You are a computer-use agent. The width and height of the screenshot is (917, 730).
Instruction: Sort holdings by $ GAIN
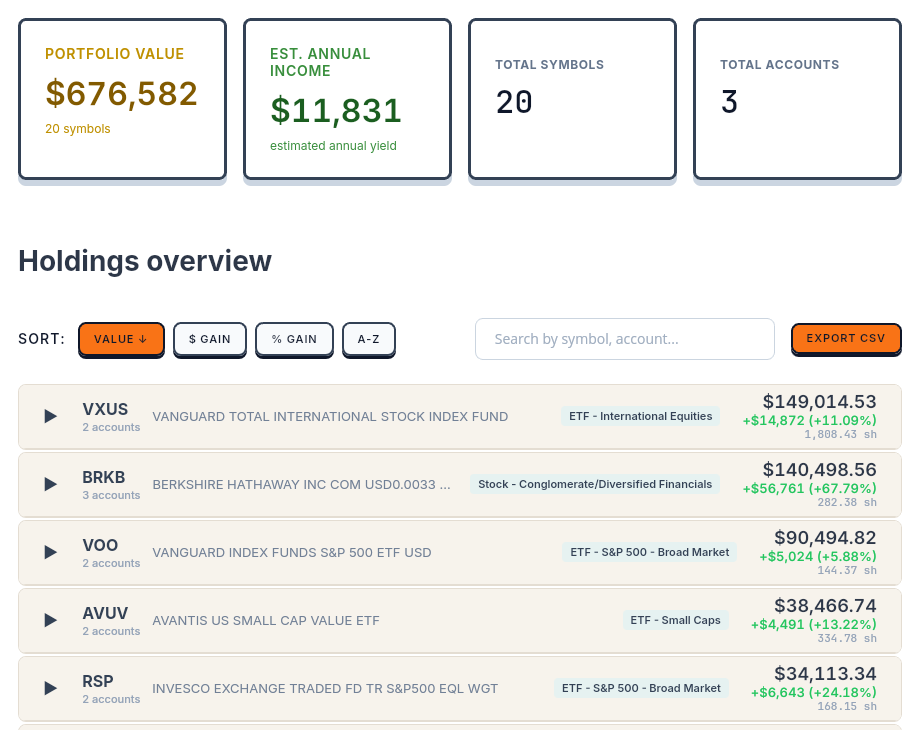[209, 339]
